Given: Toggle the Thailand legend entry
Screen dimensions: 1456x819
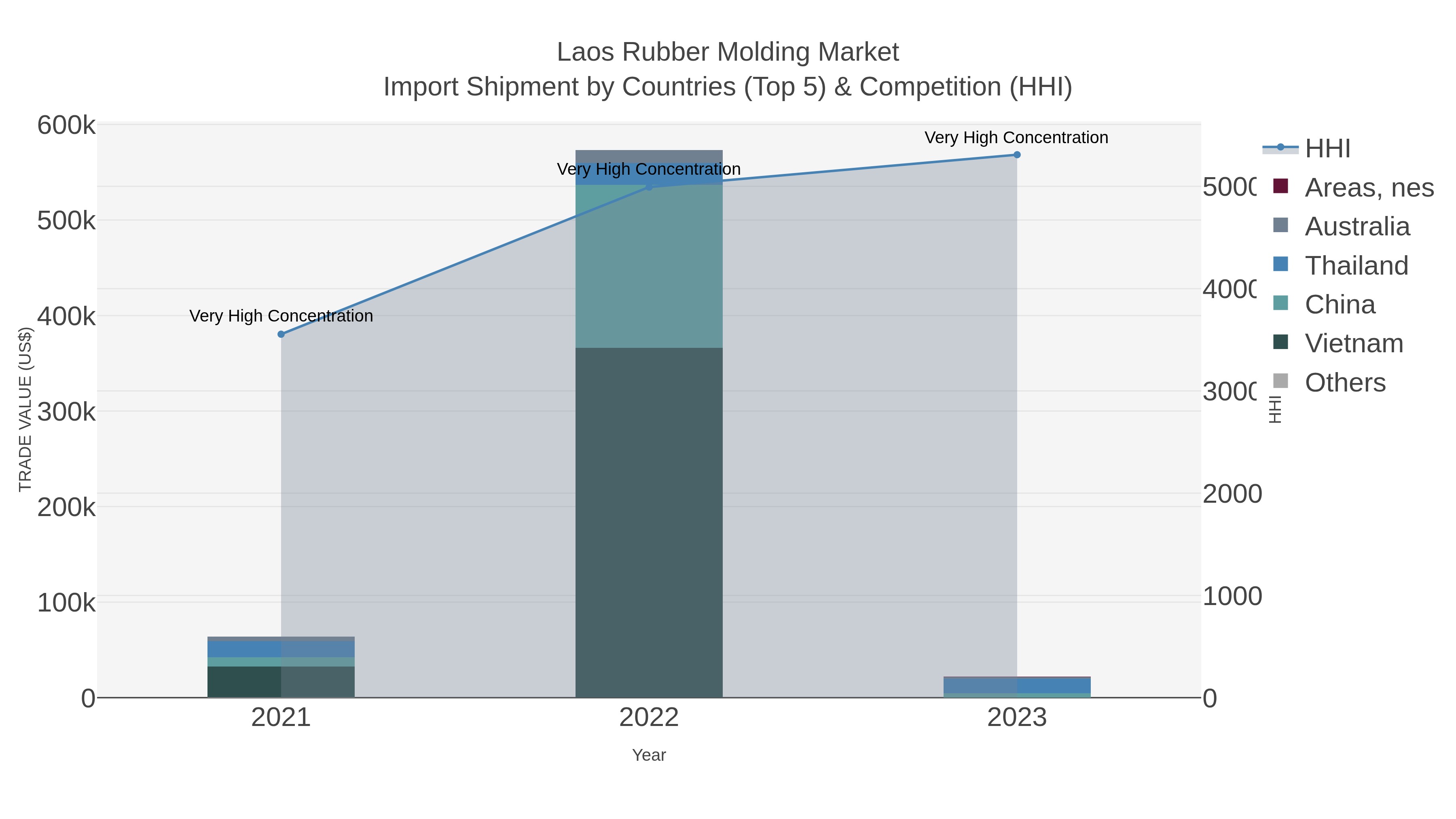Looking at the screenshot, I should [x=1340, y=265].
